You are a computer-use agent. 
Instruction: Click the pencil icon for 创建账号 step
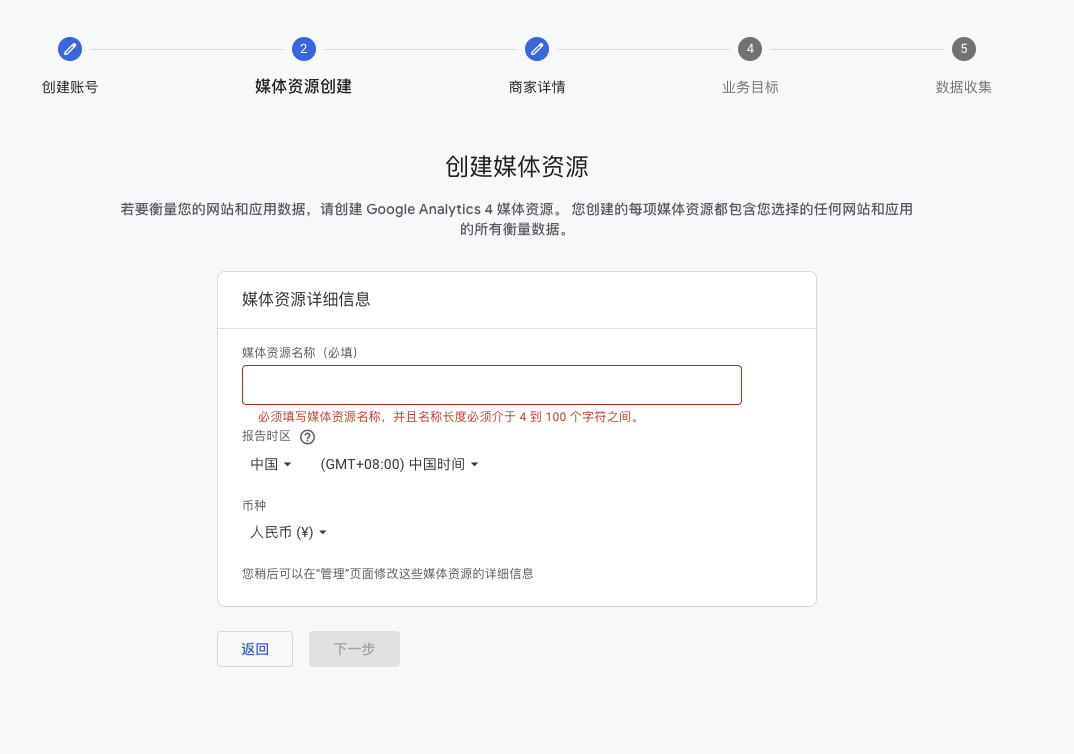(70, 48)
